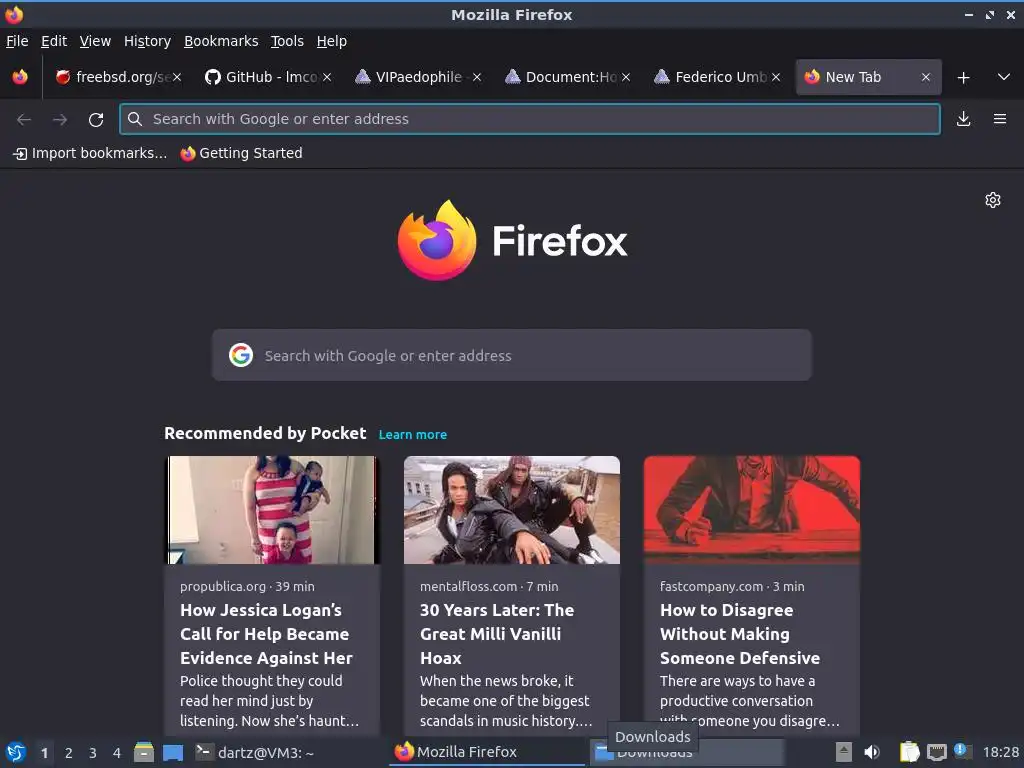The height and width of the screenshot is (768, 1024).
Task: Expand the list all tabs chevron
Action: coord(1004,77)
